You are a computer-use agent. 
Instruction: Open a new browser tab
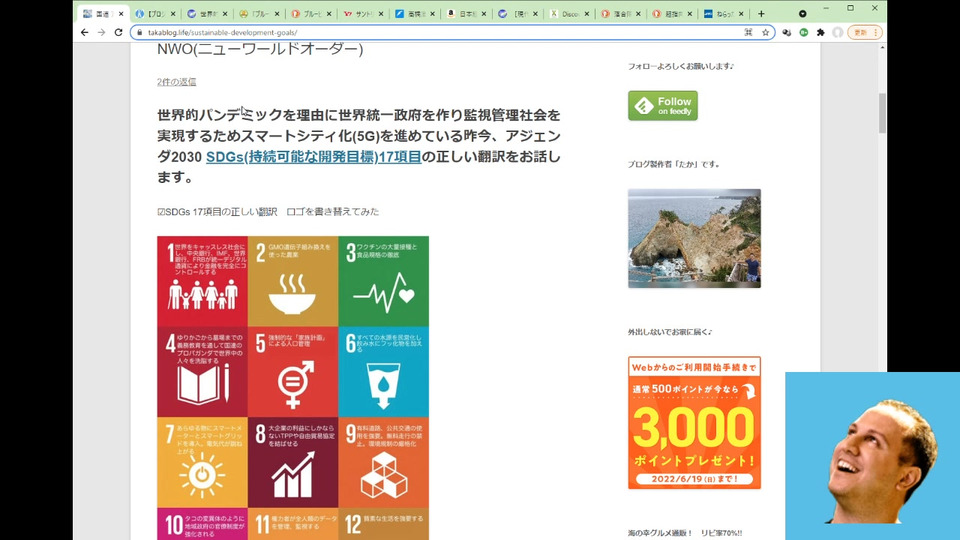click(761, 14)
